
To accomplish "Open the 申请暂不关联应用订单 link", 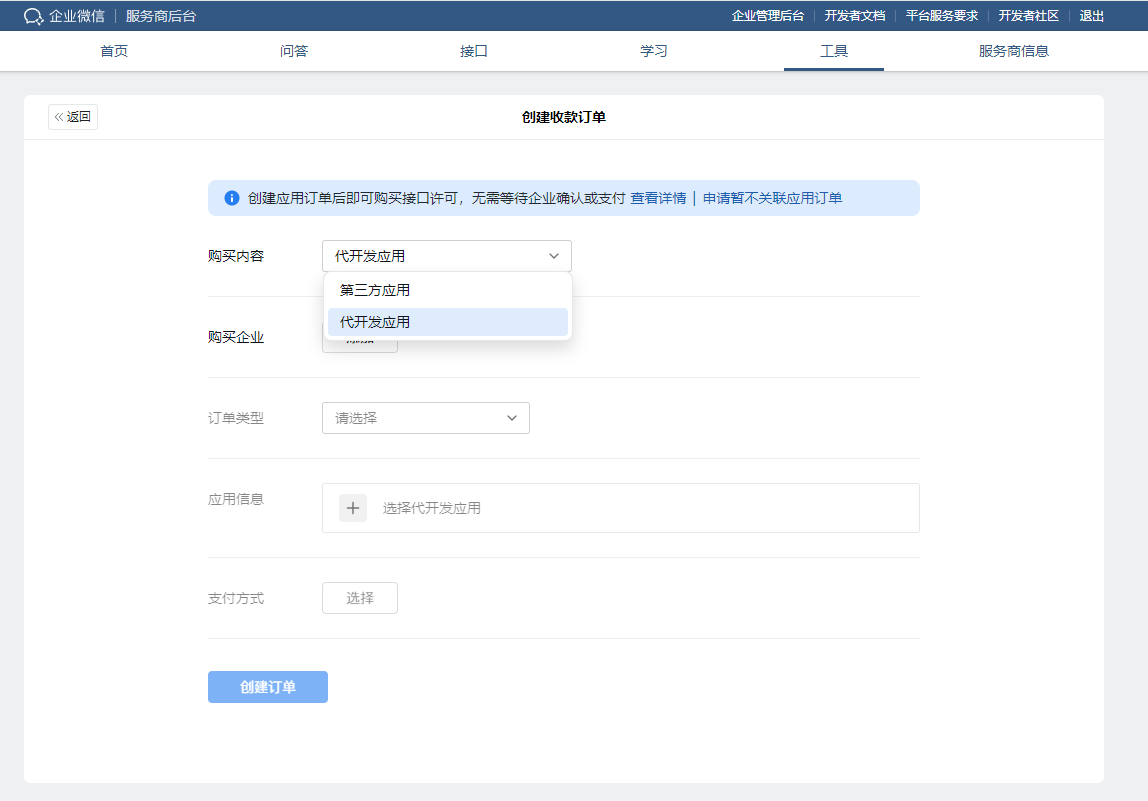I will tap(772, 198).
